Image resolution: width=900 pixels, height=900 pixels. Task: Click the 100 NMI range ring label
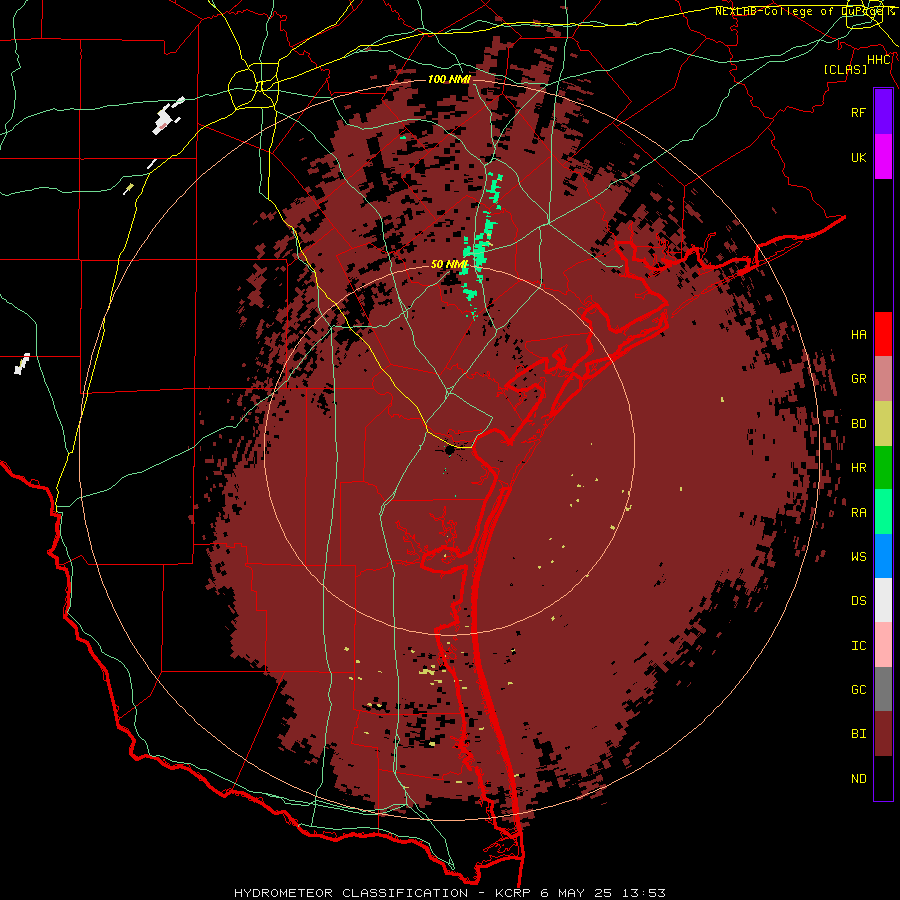(x=449, y=79)
